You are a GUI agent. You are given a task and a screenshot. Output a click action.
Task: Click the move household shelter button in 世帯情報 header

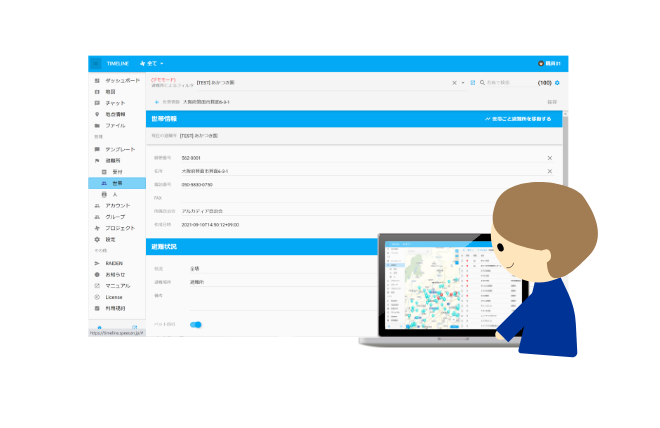click(x=518, y=119)
